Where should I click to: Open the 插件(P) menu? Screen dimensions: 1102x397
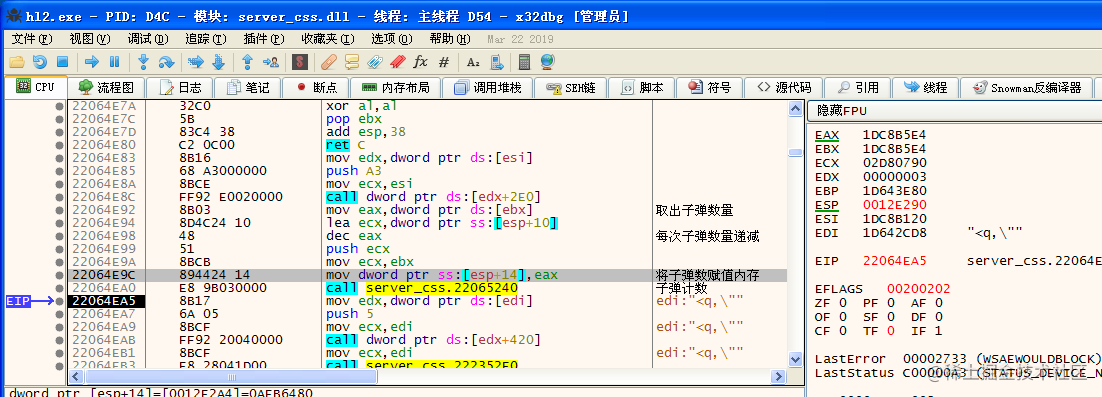[264, 39]
